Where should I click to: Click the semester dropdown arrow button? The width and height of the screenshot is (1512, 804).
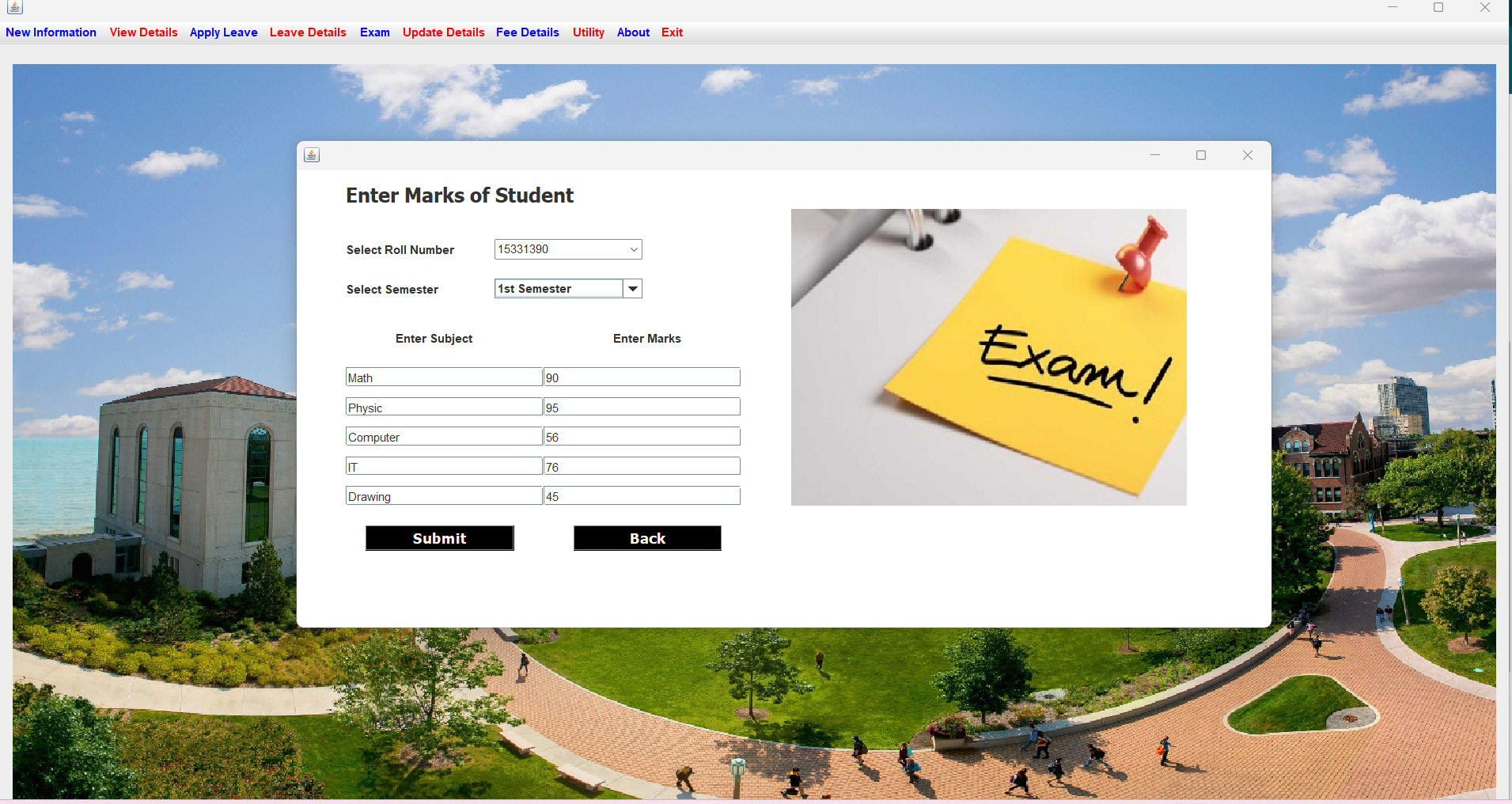[x=633, y=288]
